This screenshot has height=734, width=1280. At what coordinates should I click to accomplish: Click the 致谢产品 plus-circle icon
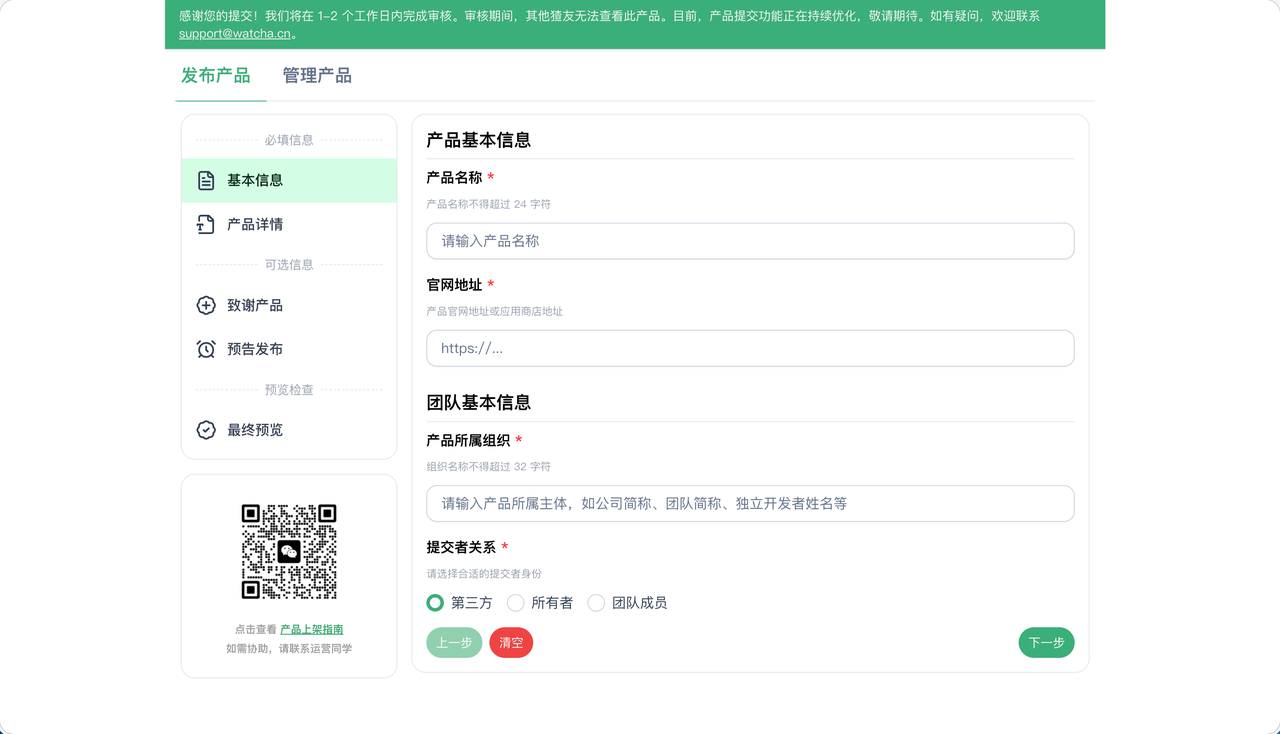pyautogui.click(x=206, y=305)
